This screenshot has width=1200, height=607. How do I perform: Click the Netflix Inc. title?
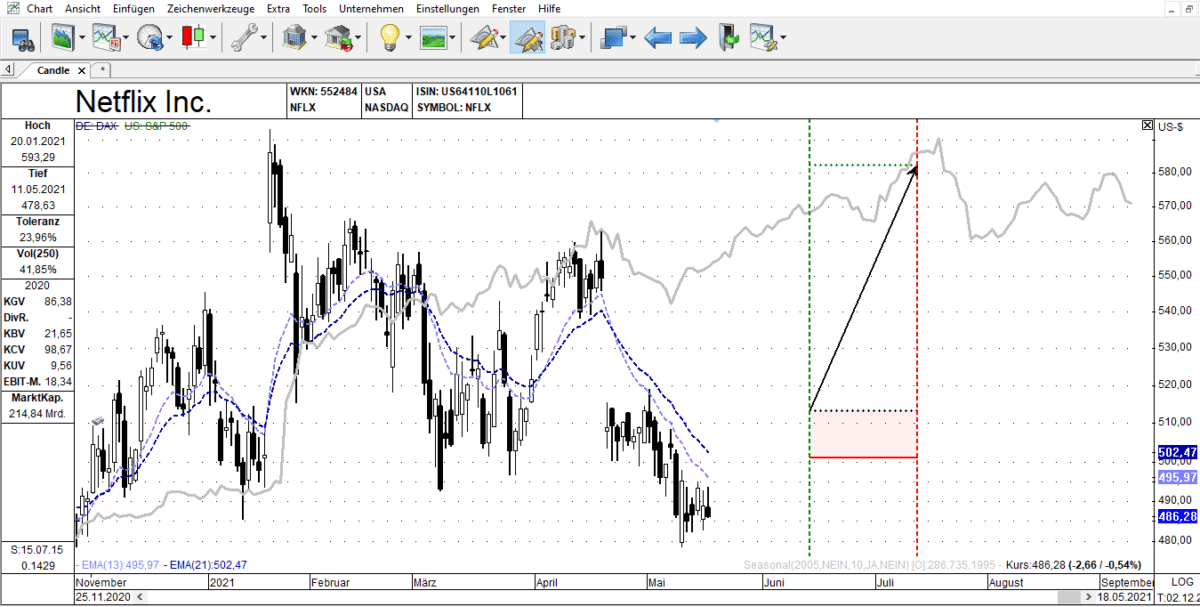point(144,101)
